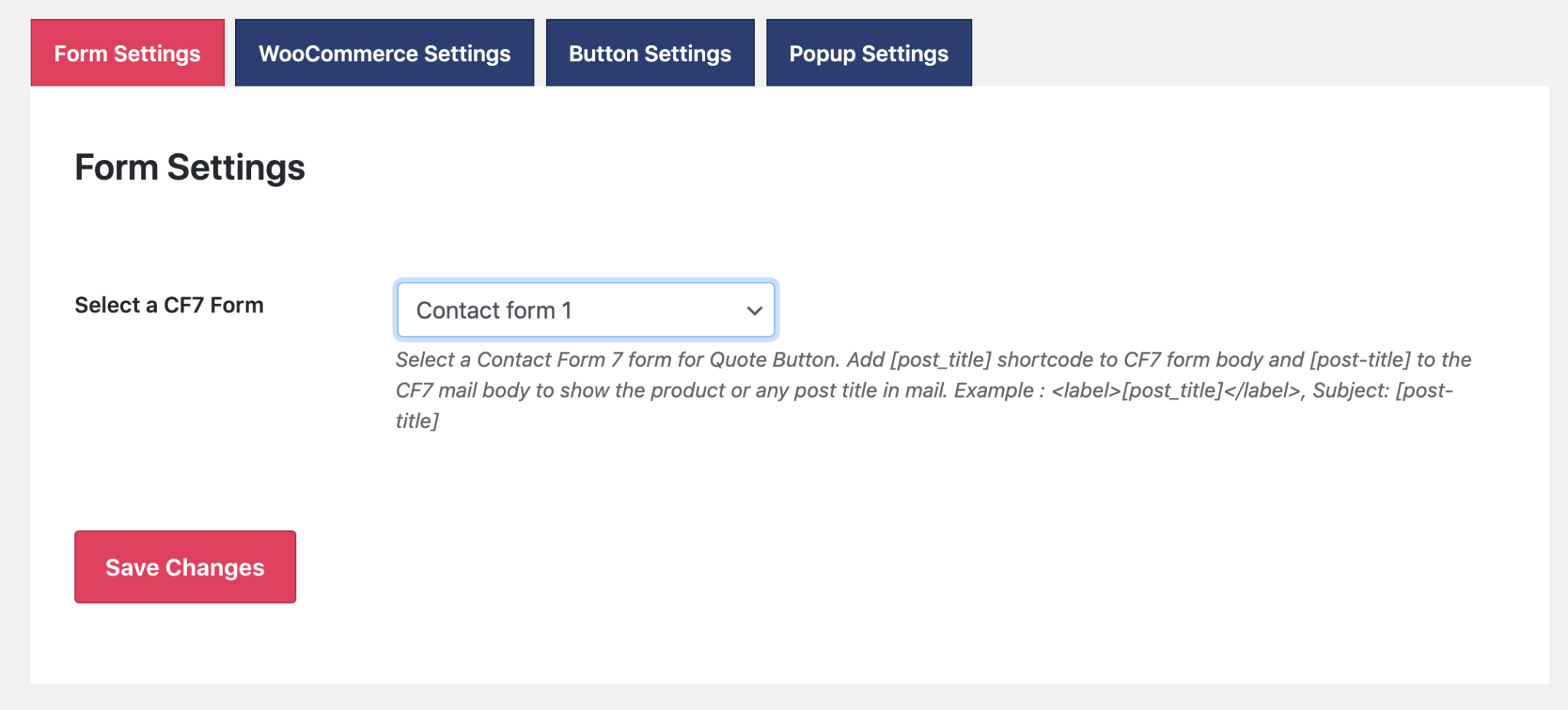This screenshot has height=710, width=1568.
Task: Click the white settings panel area
Action: click(1148, 536)
